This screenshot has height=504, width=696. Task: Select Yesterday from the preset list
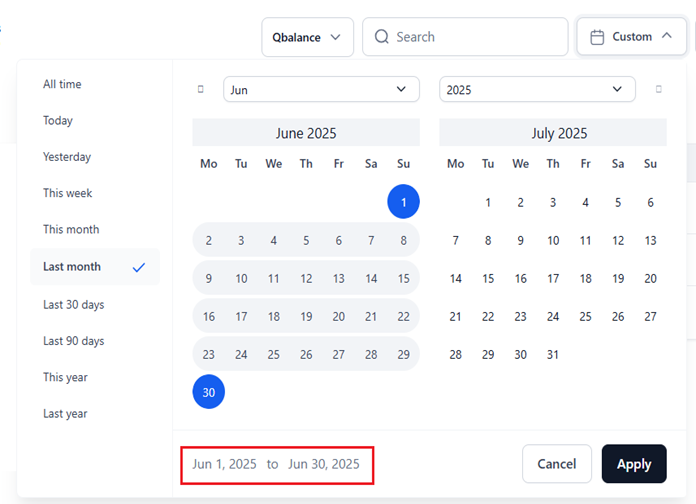pyautogui.click(x=67, y=157)
